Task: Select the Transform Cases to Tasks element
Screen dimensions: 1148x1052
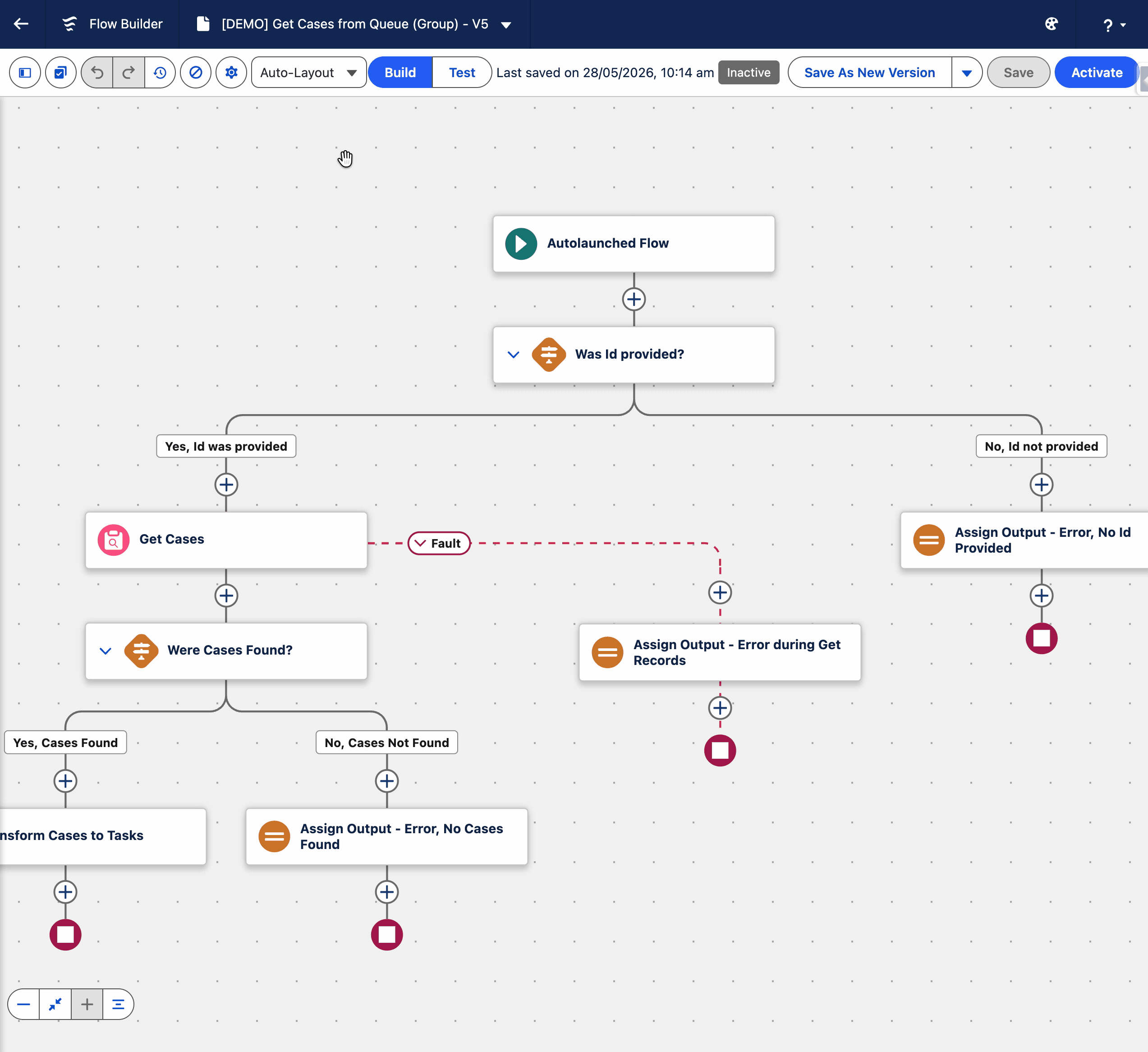Action: (x=102, y=836)
